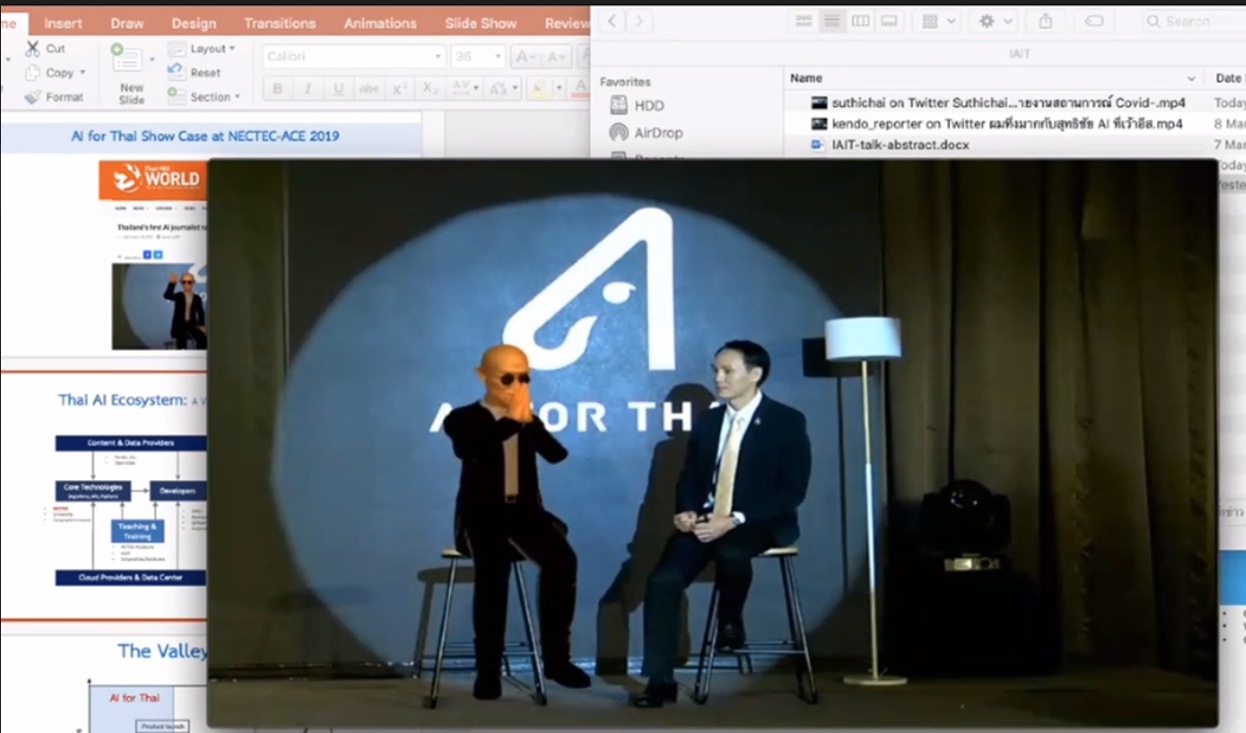
Task: Go back in the Finder window
Action: point(613,21)
